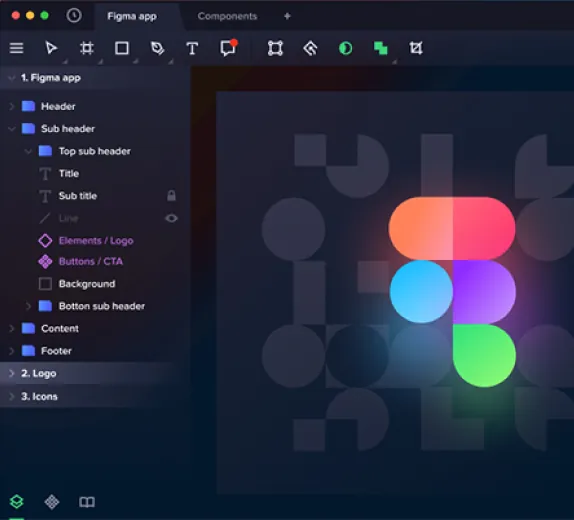Select the Elements / Logo layer

pos(96,241)
